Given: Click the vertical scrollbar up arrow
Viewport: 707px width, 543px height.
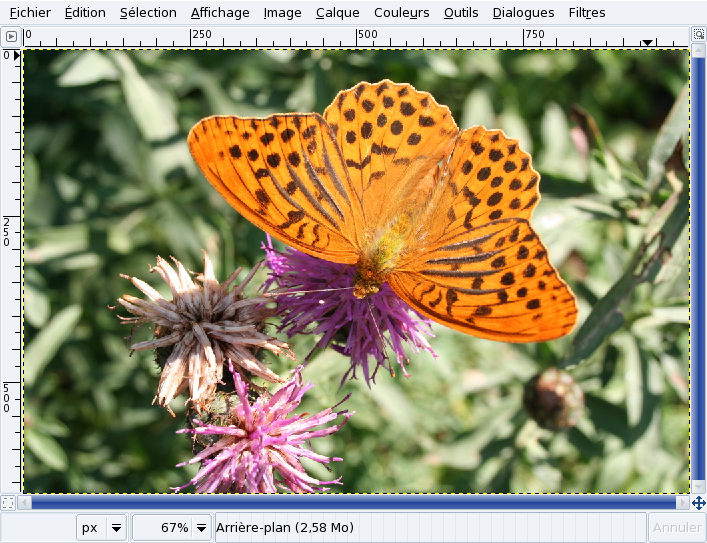Looking at the screenshot, I should [x=698, y=50].
